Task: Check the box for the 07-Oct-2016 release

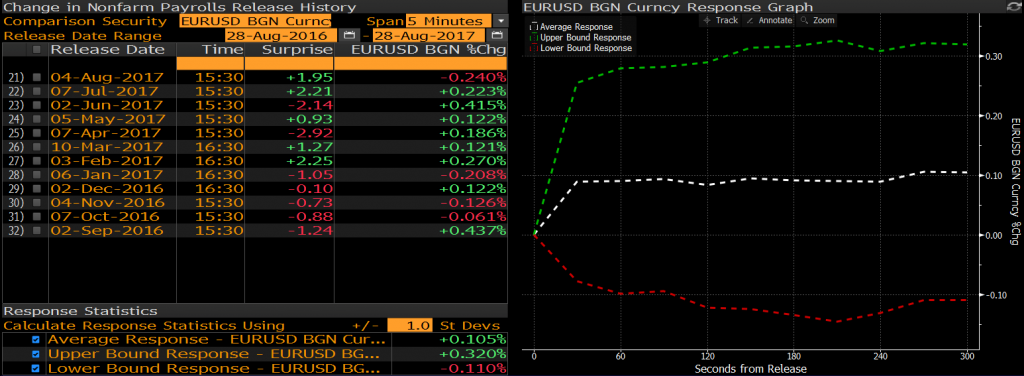Action: (37, 217)
